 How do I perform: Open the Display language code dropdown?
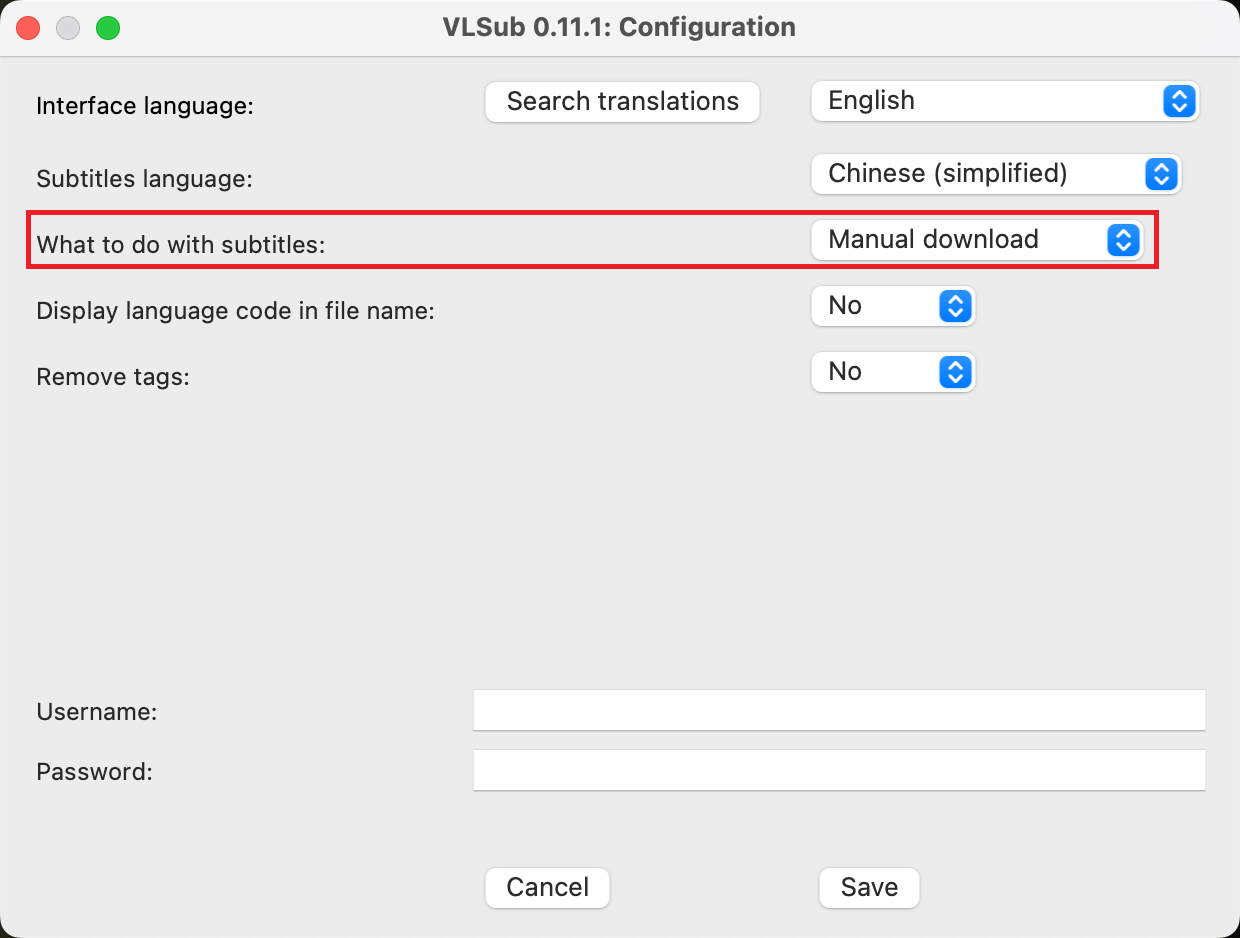point(893,306)
